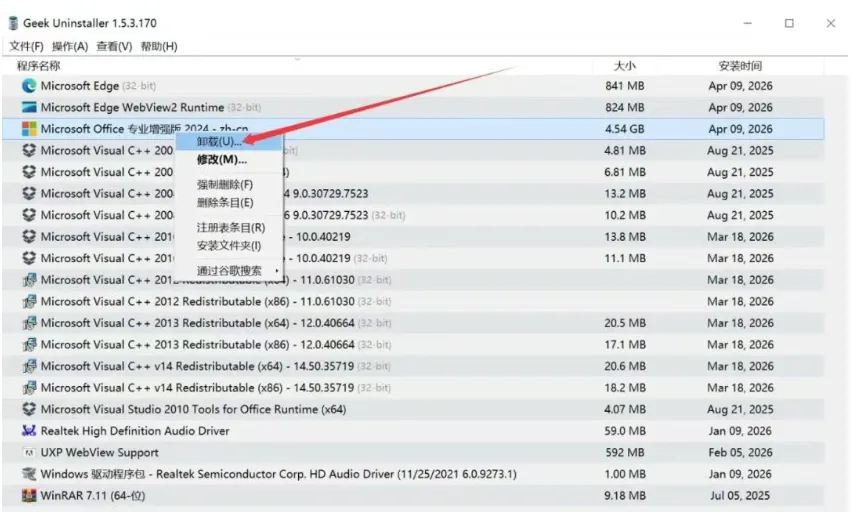Click the Geek Uninstaller title bar icon
853x512 pixels.
pos(13,23)
